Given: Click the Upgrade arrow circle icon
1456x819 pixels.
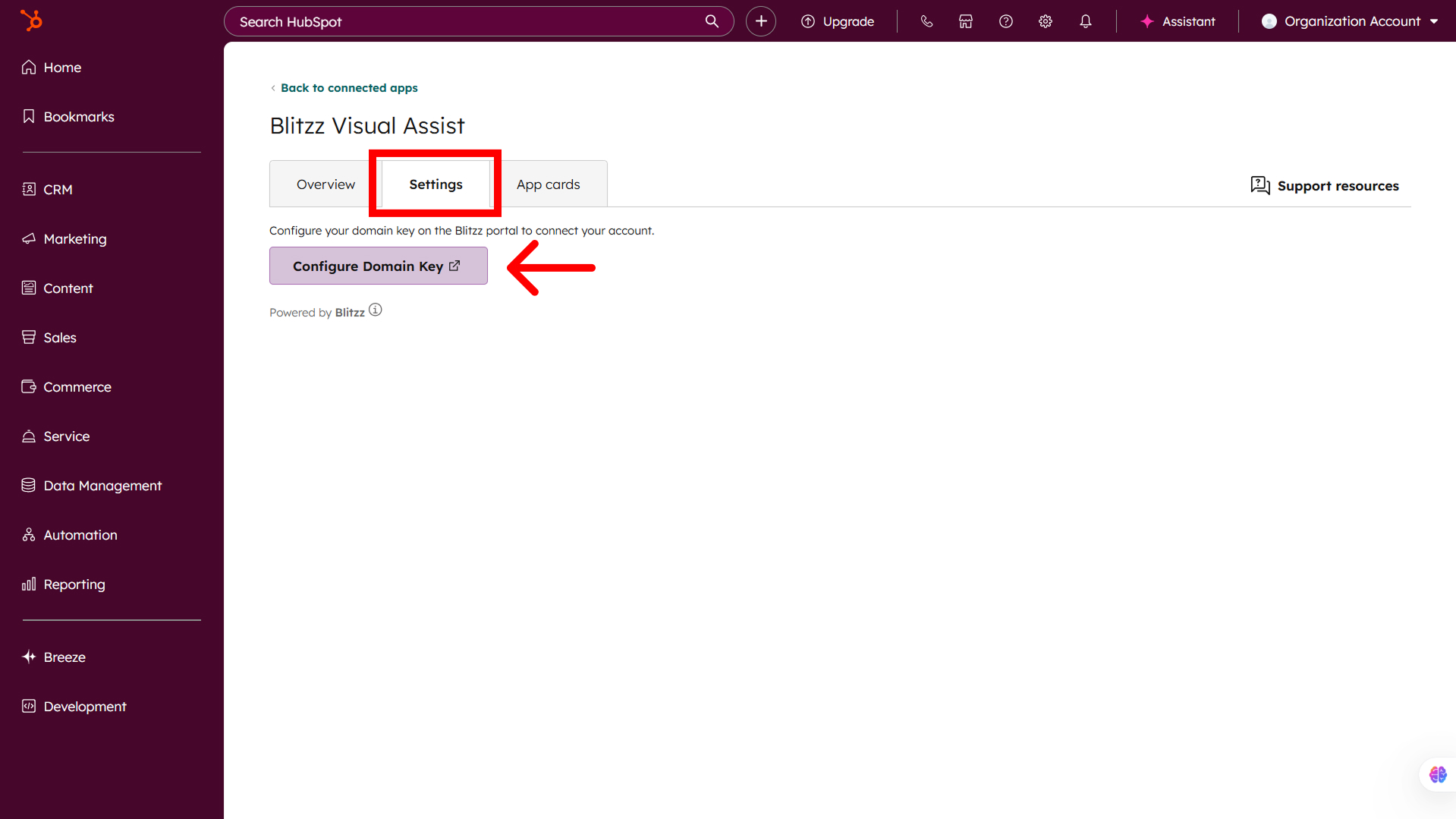Looking at the screenshot, I should click(808, 21).
